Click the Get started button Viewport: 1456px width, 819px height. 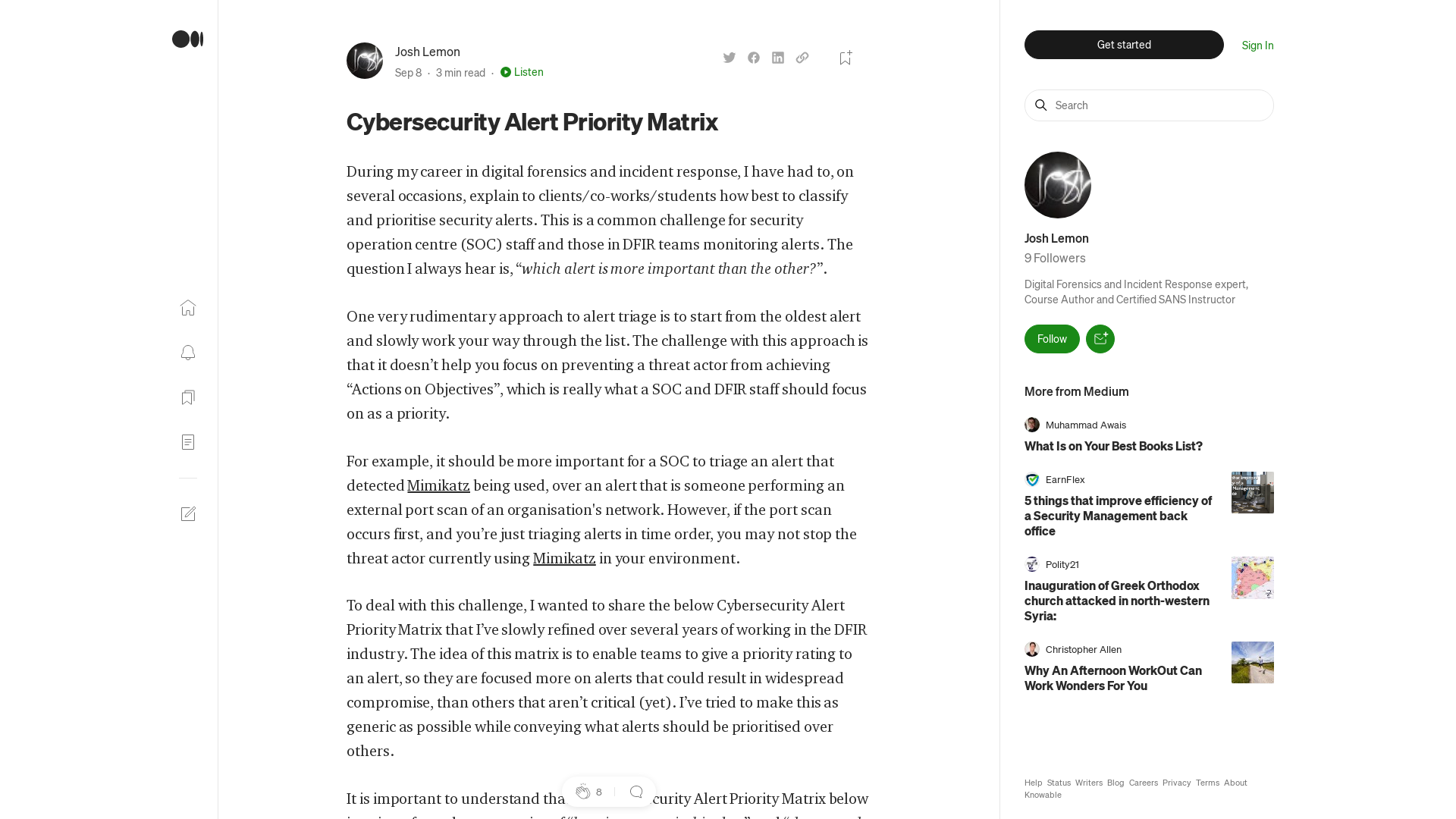point(1123,45)
